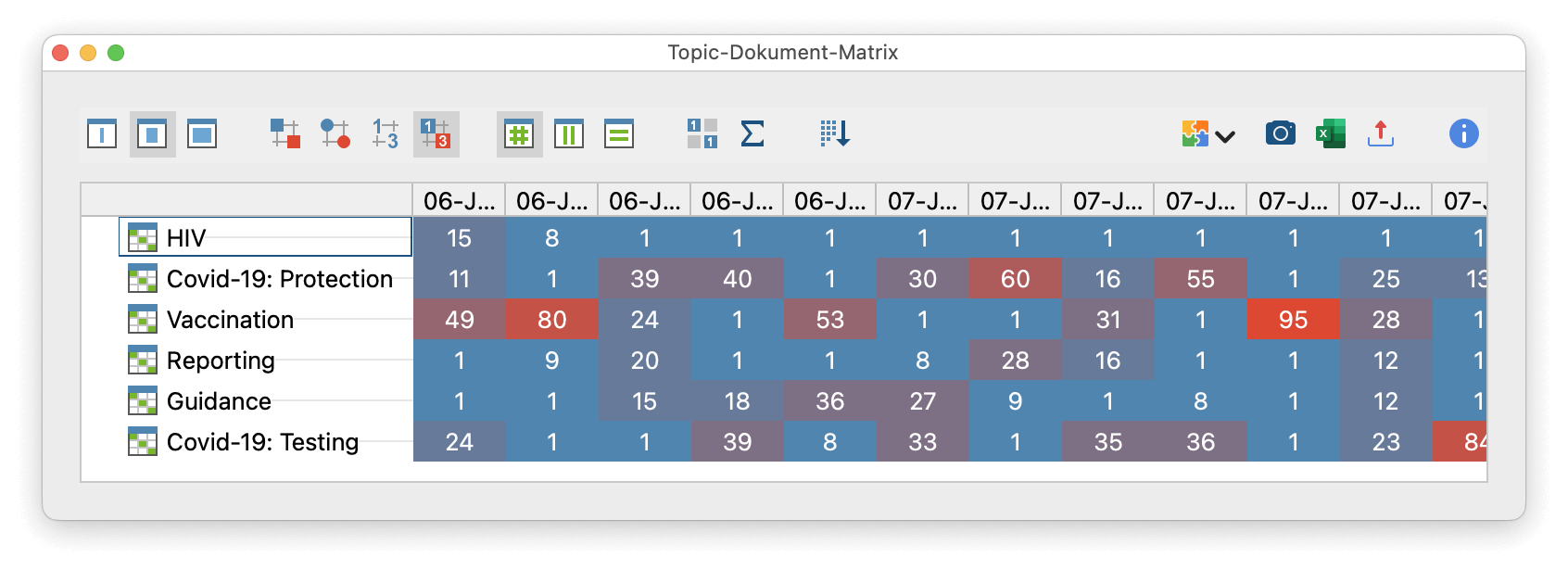Image resolution: width=1568 pixels, height=570 pixels.
Task: Show nodes as circles icon
Action: (x=335, y=133)
